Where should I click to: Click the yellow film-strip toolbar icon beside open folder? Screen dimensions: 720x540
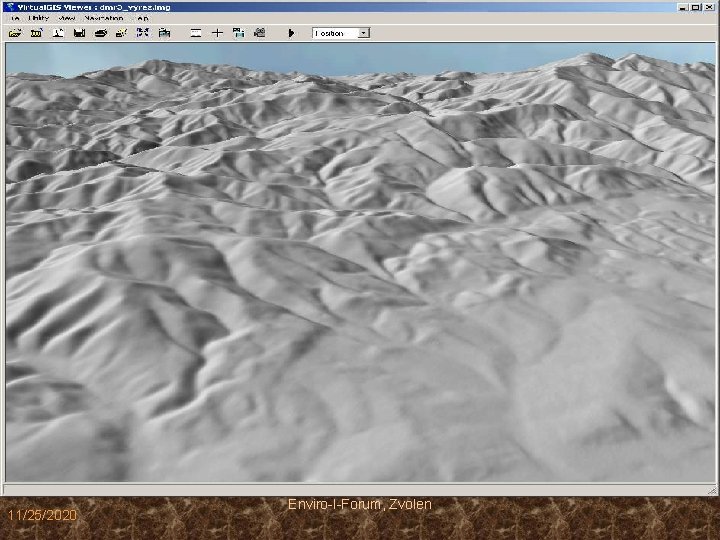[x=36, y=33]
